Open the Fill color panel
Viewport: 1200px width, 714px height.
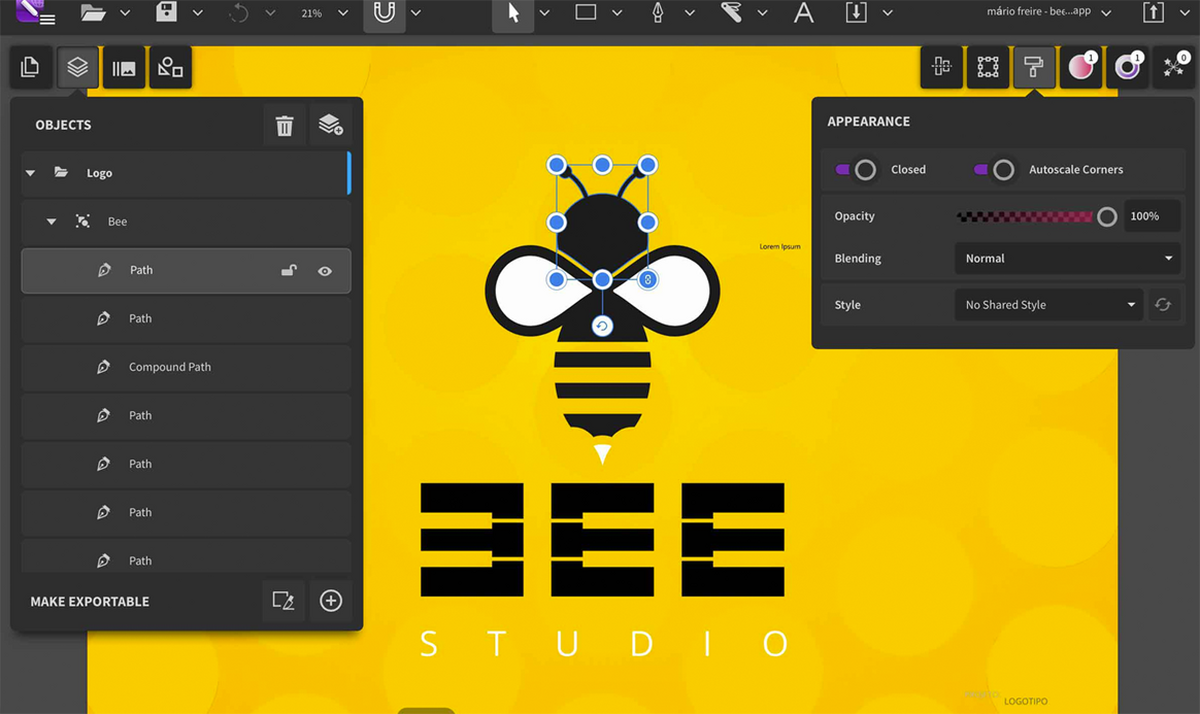point(1080,67)
